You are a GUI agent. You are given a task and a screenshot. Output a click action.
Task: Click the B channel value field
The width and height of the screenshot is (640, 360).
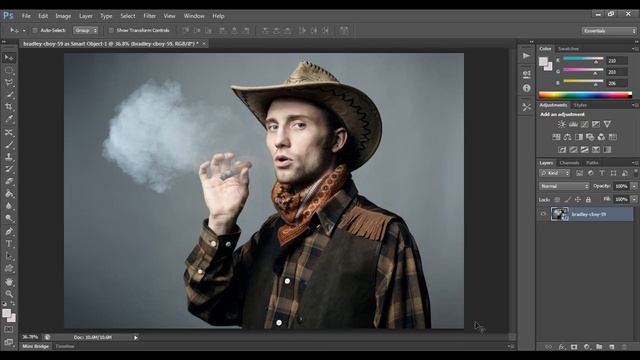(616, 83)
